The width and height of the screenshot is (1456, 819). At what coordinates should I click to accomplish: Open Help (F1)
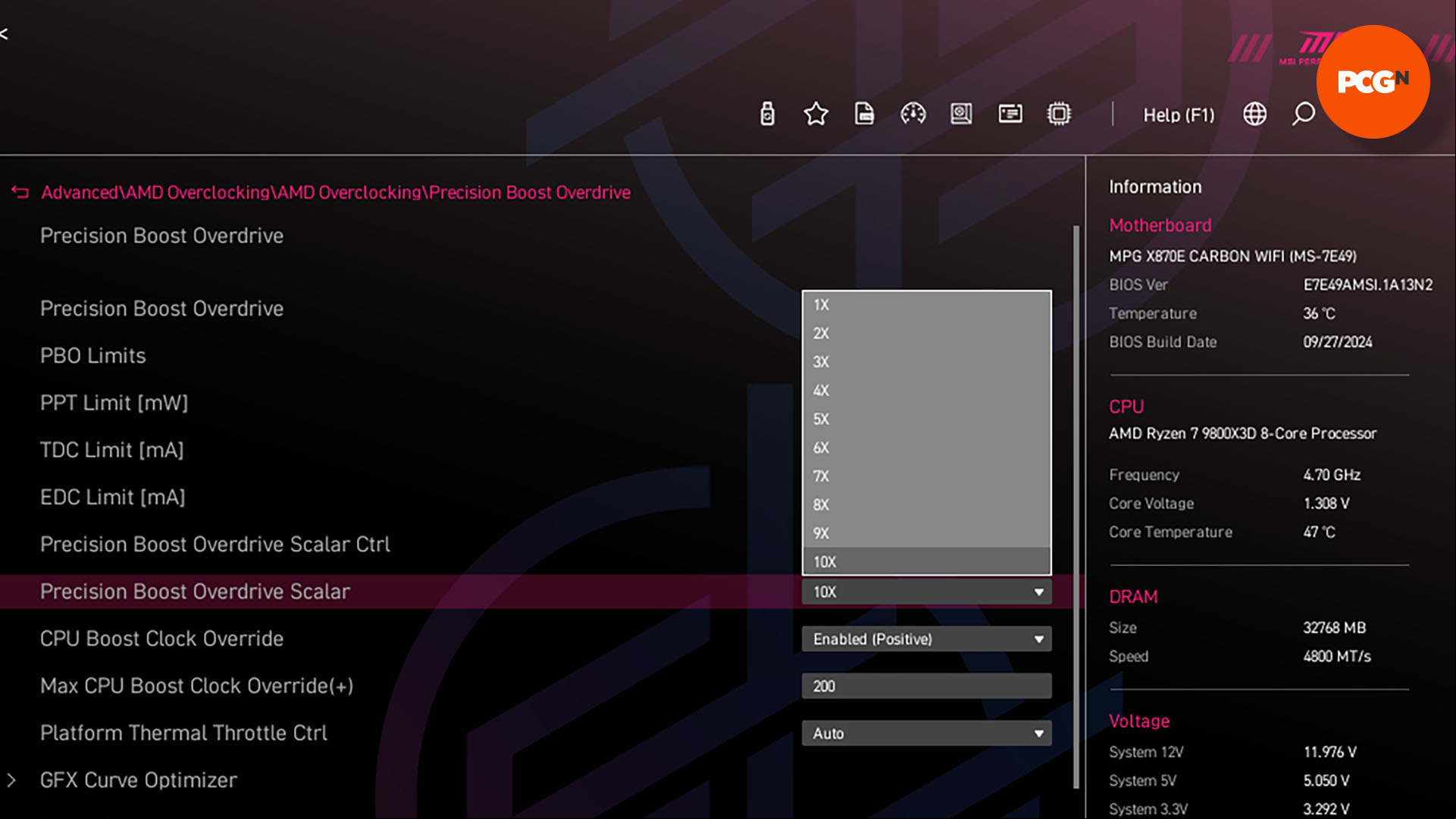[1179, 115]
